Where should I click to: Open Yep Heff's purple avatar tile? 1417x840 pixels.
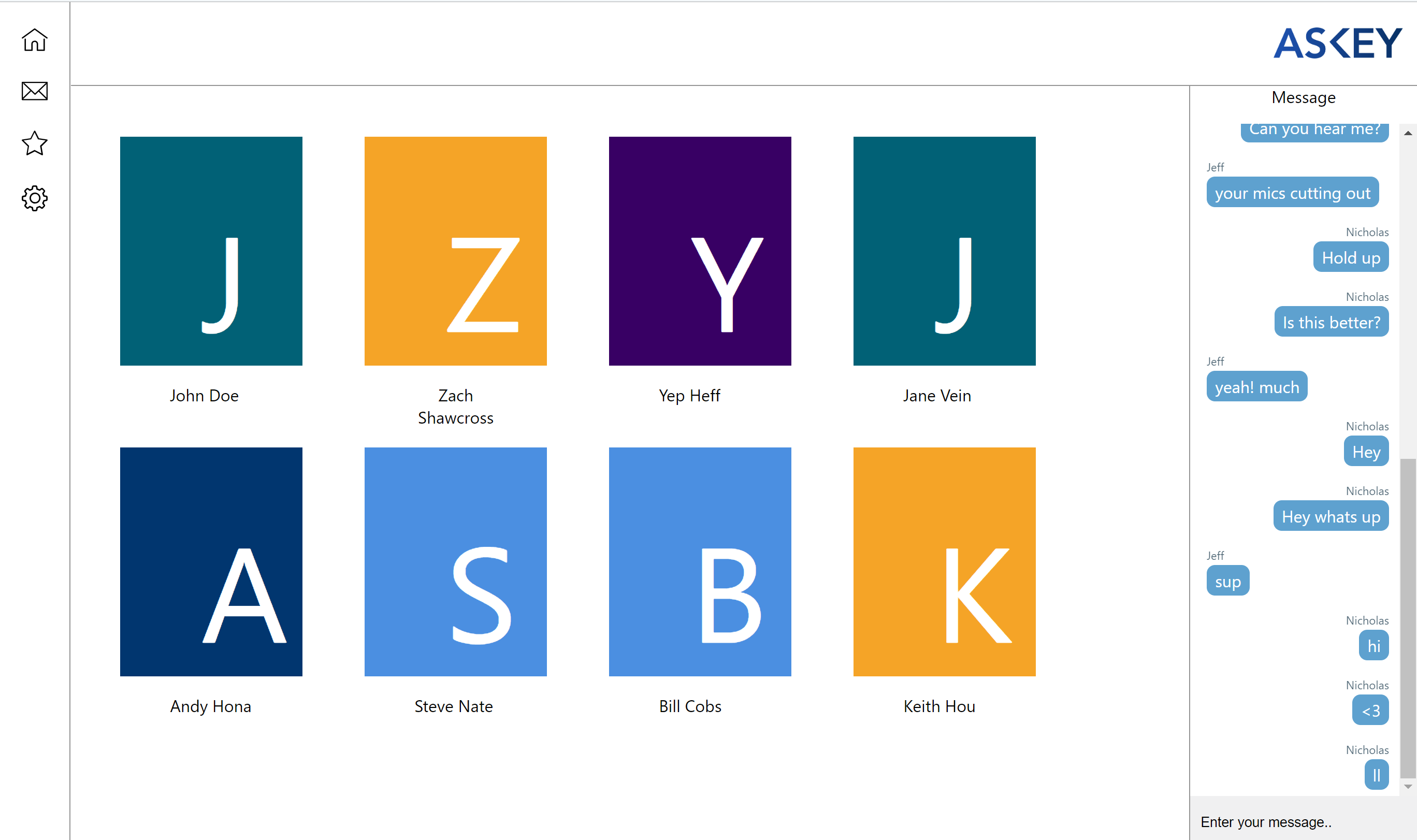pos(700,251)
